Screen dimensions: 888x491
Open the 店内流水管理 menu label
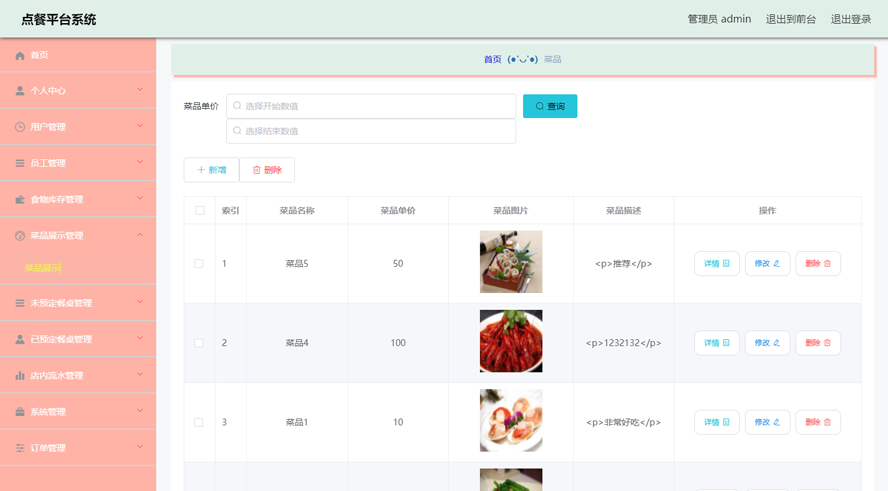(57, 375)
